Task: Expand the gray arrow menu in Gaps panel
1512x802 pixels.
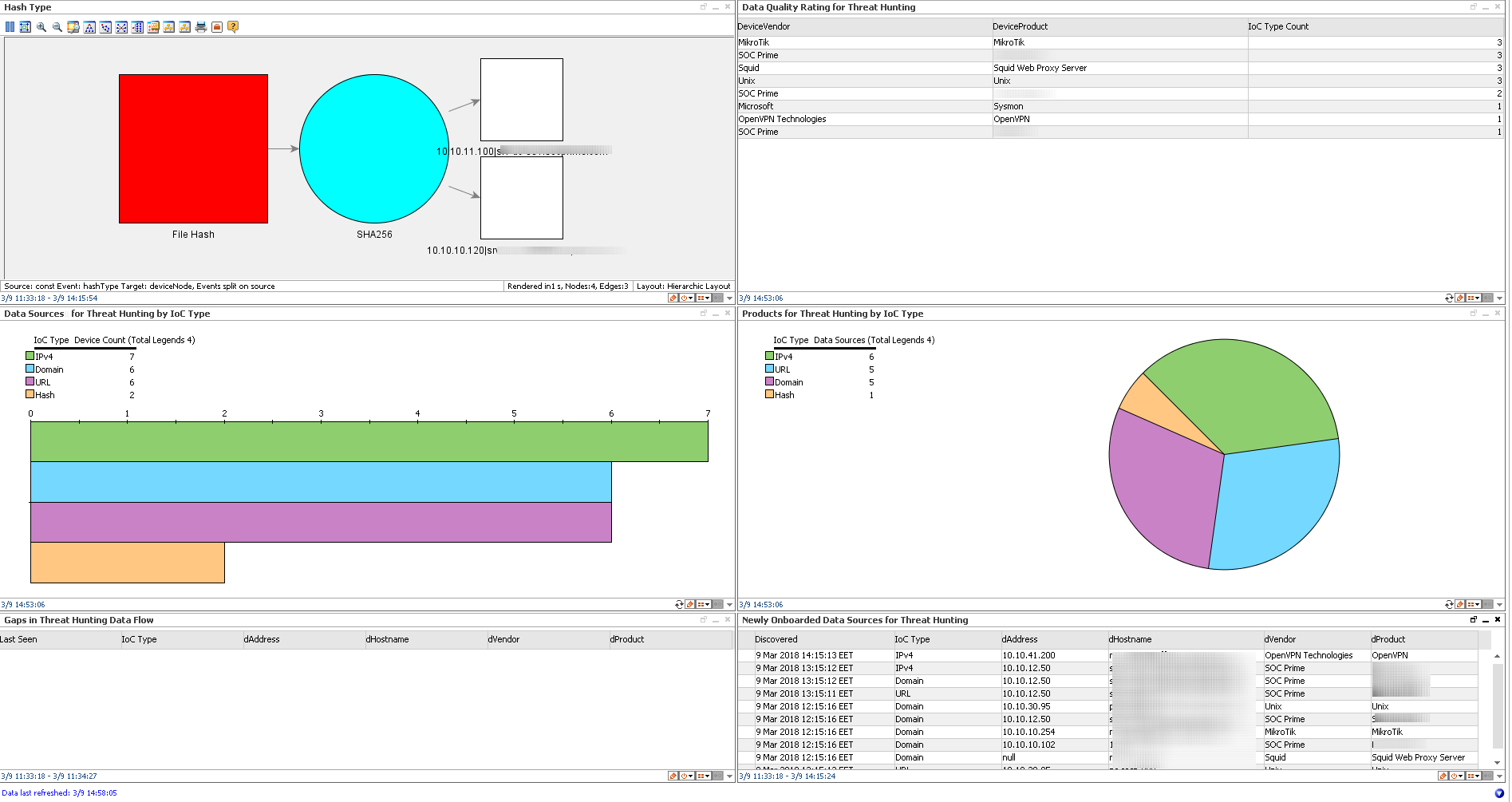Action: (729, 776)
